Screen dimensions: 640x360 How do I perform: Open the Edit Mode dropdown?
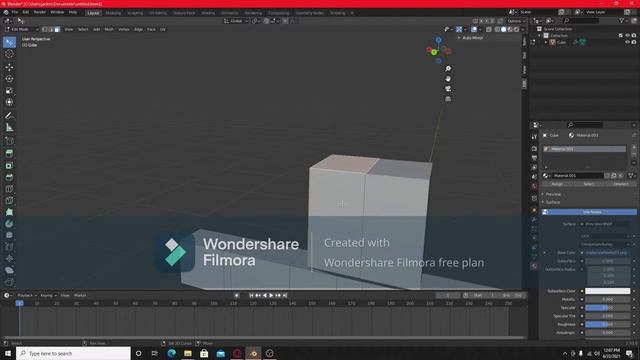click(21, 29)
